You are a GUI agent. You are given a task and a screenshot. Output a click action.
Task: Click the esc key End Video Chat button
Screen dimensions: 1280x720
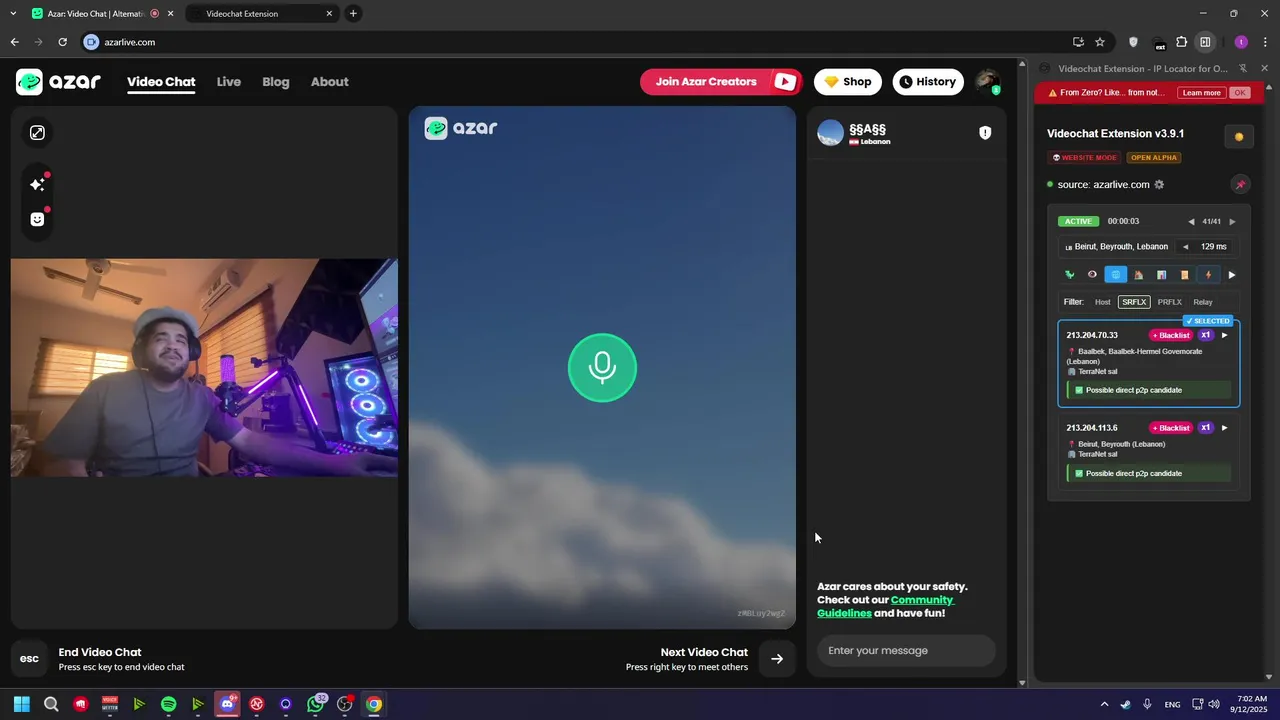(x=29, y=658)
